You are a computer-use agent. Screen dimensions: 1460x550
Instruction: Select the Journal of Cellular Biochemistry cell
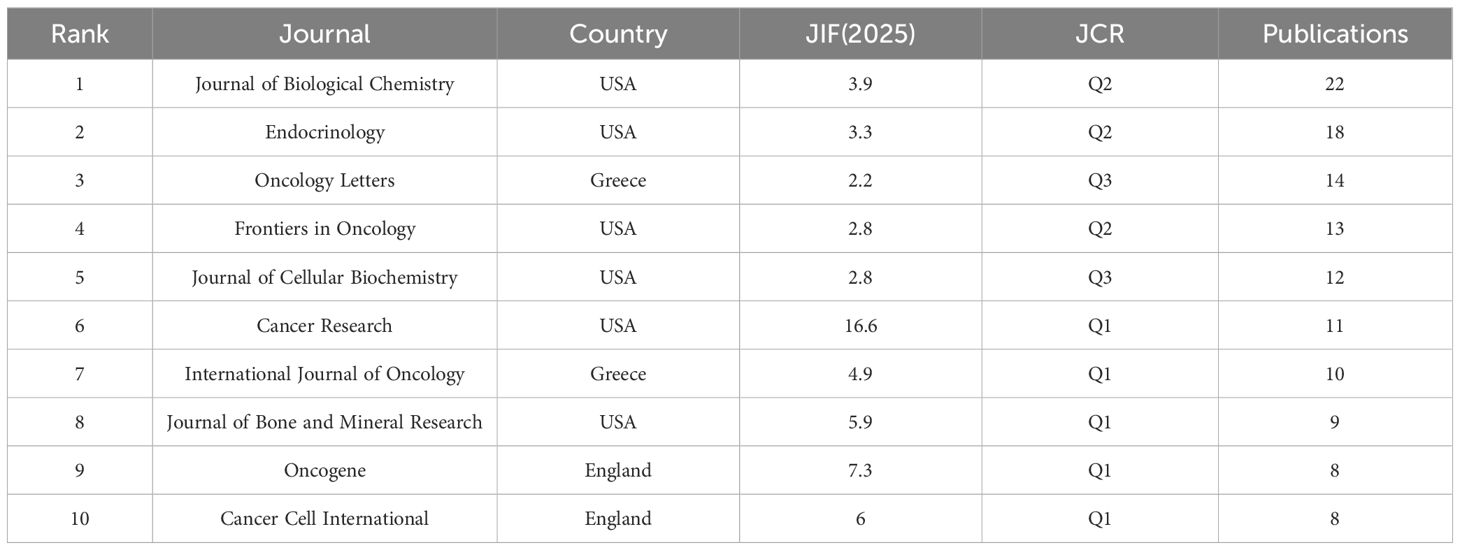pos(324,277)
